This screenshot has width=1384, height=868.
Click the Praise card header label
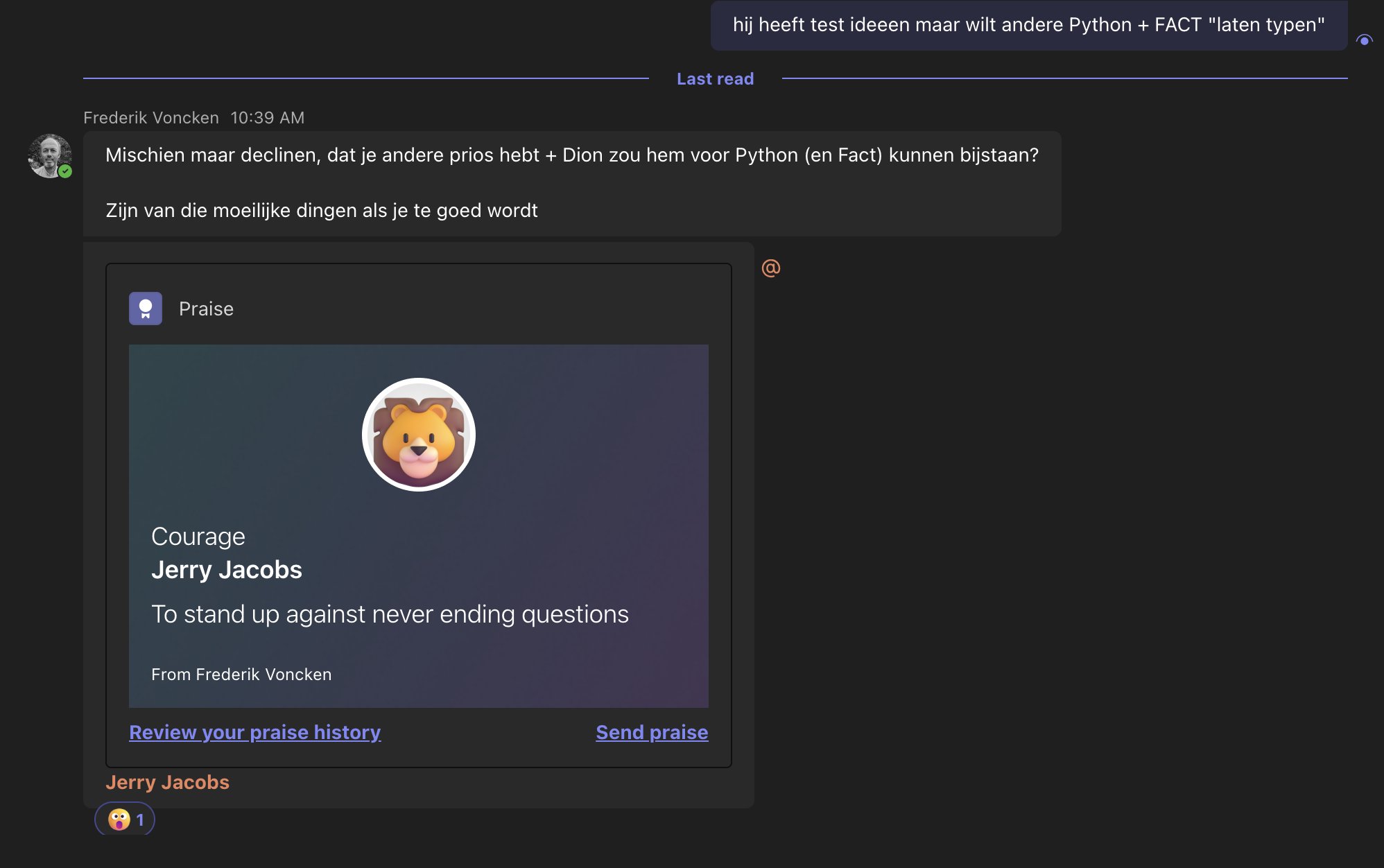point(206,309)
